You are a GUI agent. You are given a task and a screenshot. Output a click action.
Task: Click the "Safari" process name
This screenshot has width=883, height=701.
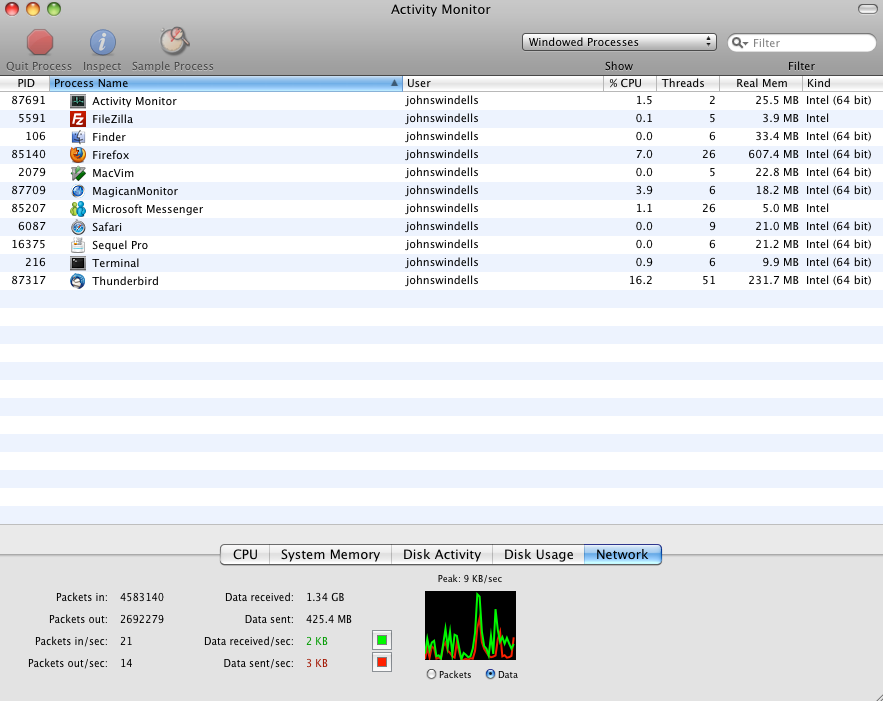(106, 227)
